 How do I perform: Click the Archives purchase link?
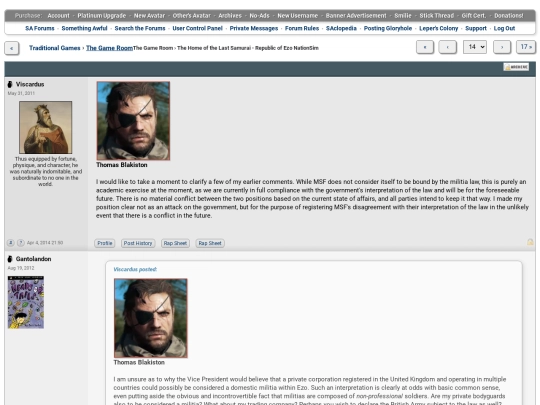tap(230, 15)
